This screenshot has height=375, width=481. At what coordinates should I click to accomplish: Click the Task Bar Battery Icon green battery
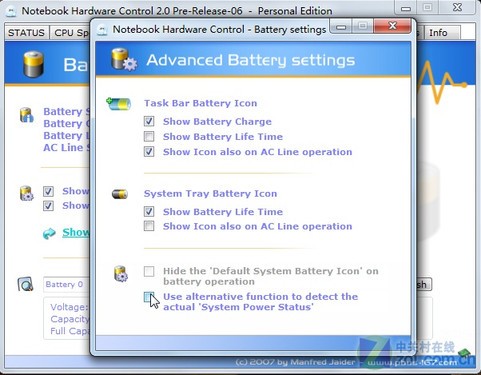[119, 104]
